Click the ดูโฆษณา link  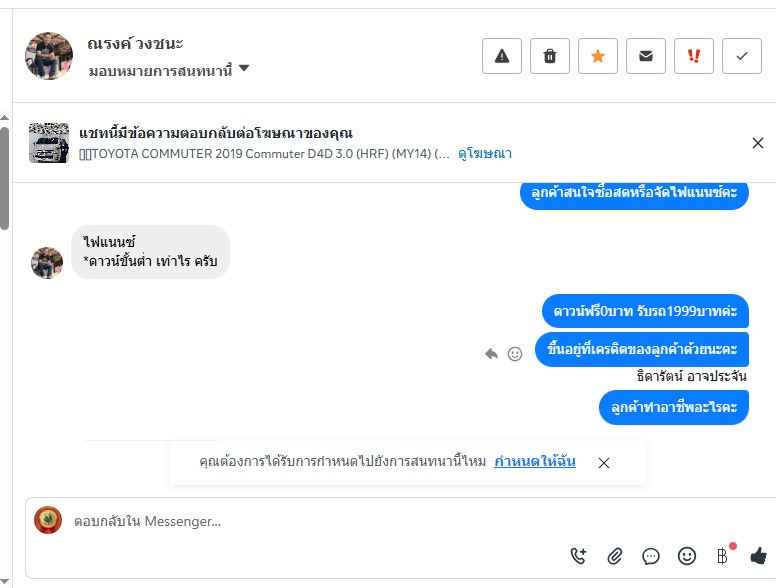485,154
